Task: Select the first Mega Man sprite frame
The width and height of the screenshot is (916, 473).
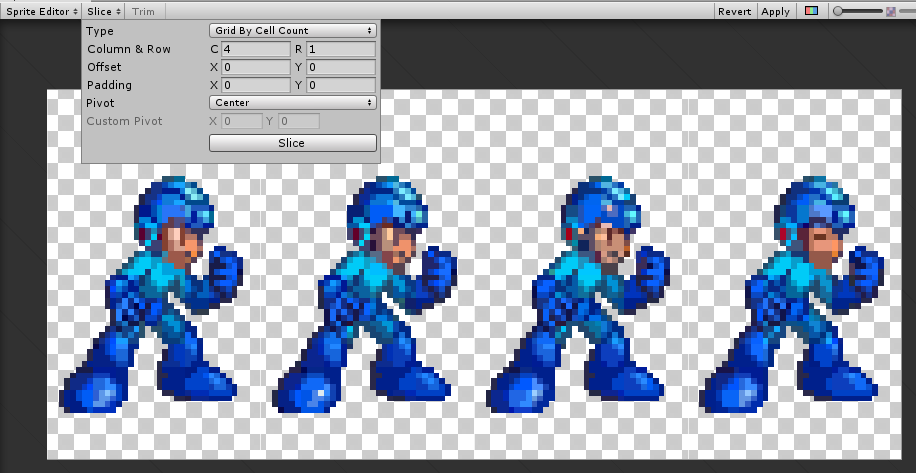Action: point(151,295)
